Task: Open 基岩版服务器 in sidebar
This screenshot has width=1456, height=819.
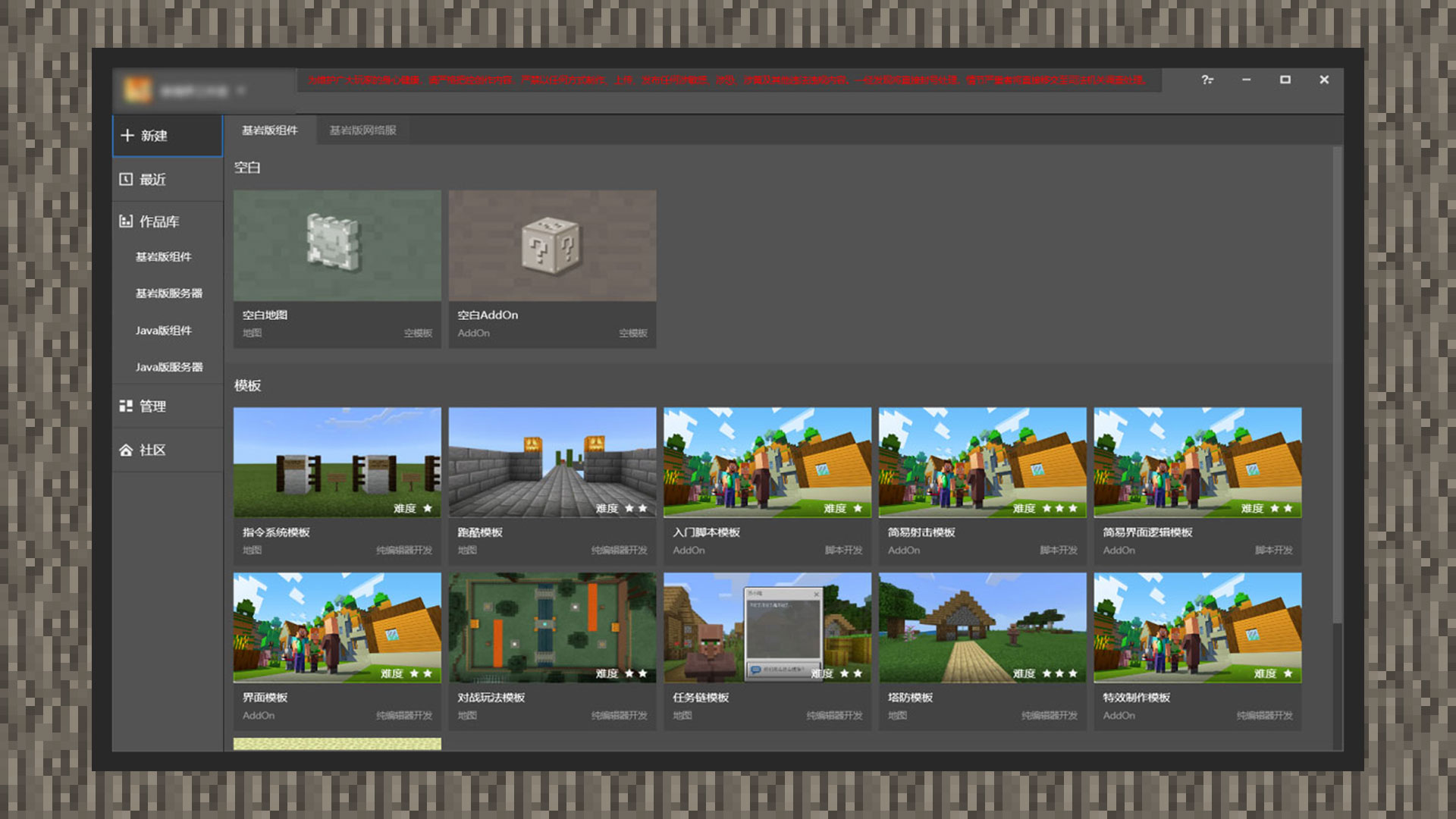Action: coord(168,293)
